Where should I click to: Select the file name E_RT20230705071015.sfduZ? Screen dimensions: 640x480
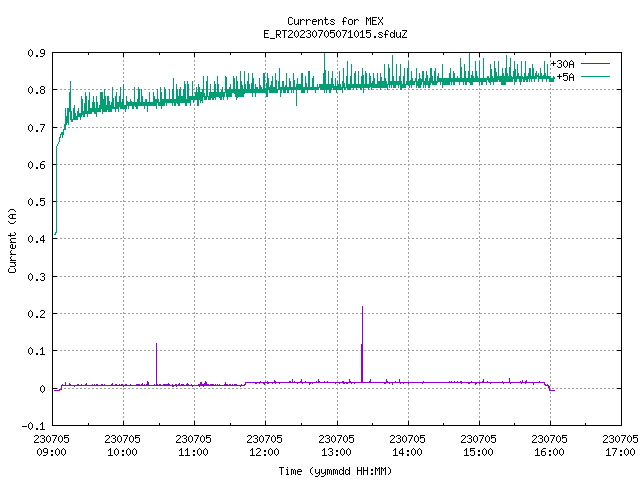335,34
